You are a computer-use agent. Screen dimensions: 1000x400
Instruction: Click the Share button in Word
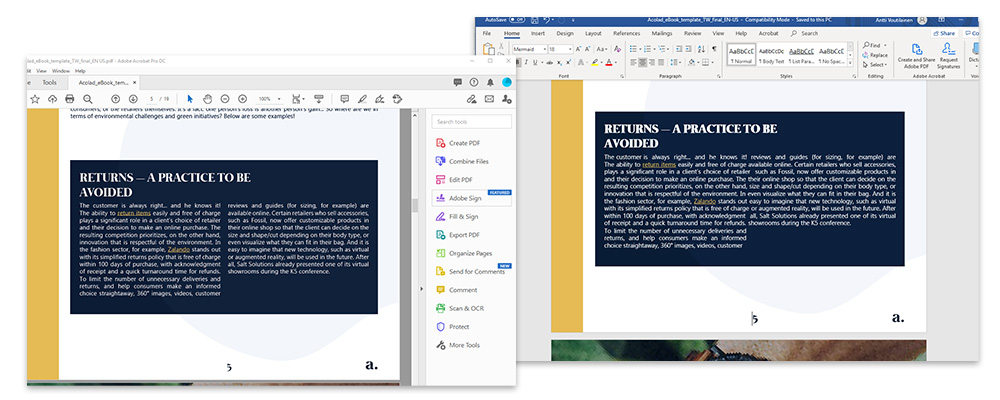944,33
